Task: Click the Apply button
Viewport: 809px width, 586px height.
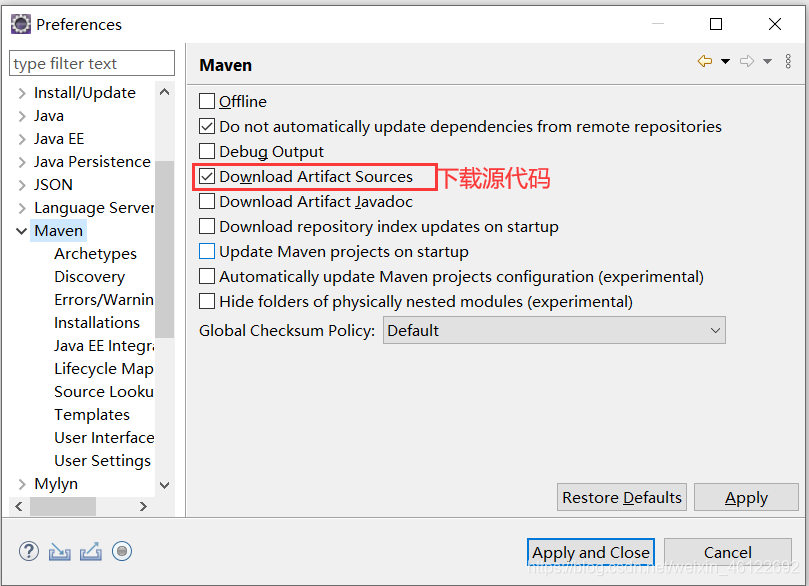Action: [x=746, y=497]
